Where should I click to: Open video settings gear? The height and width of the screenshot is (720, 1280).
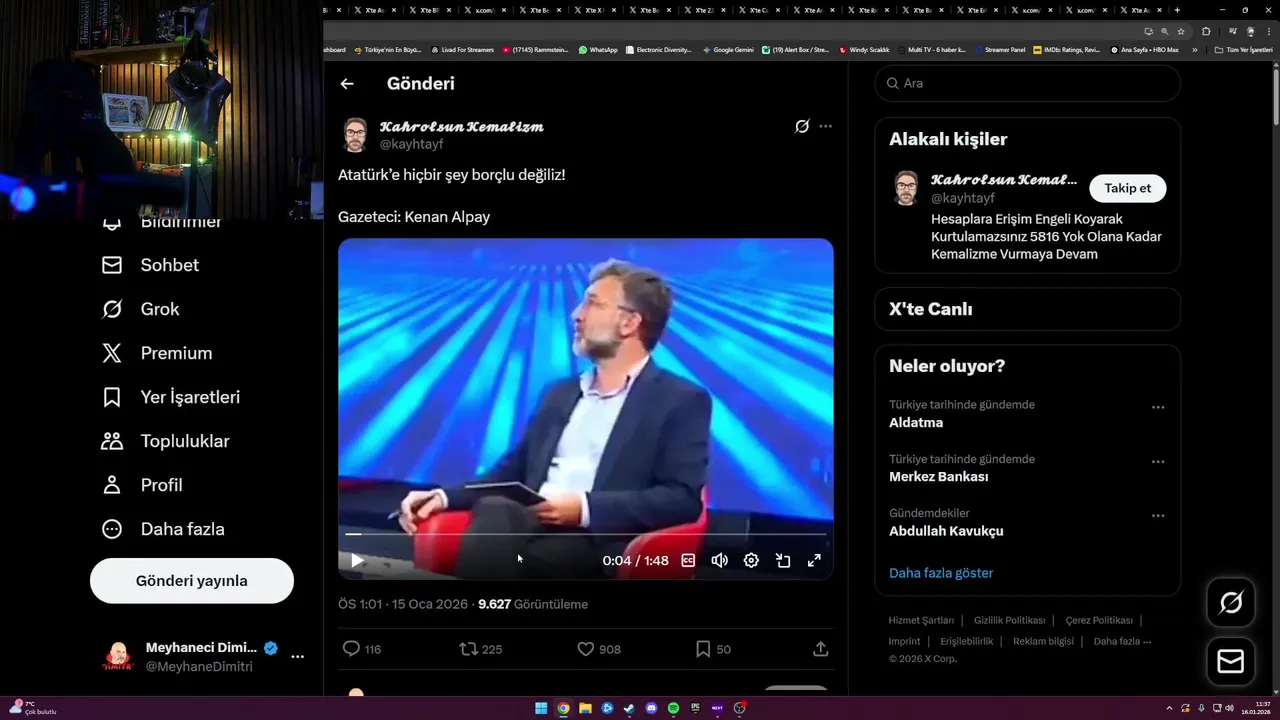click(x=751, y=561)
